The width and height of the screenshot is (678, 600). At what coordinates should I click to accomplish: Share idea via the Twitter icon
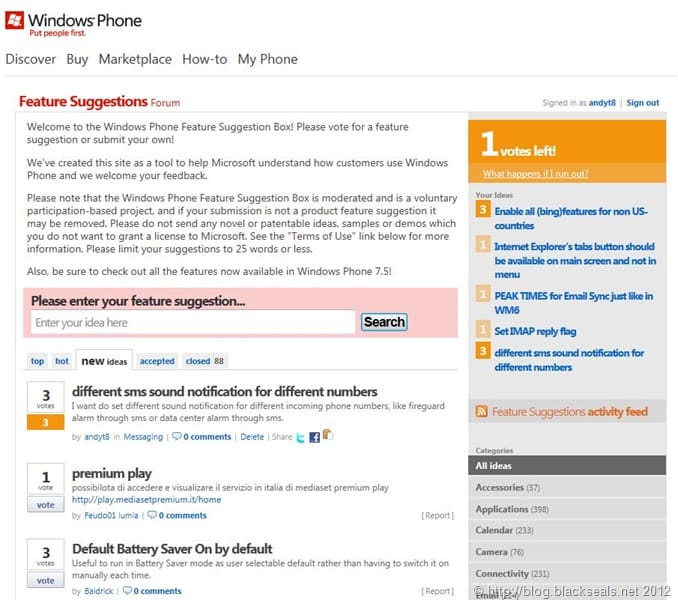click(301, 437)
